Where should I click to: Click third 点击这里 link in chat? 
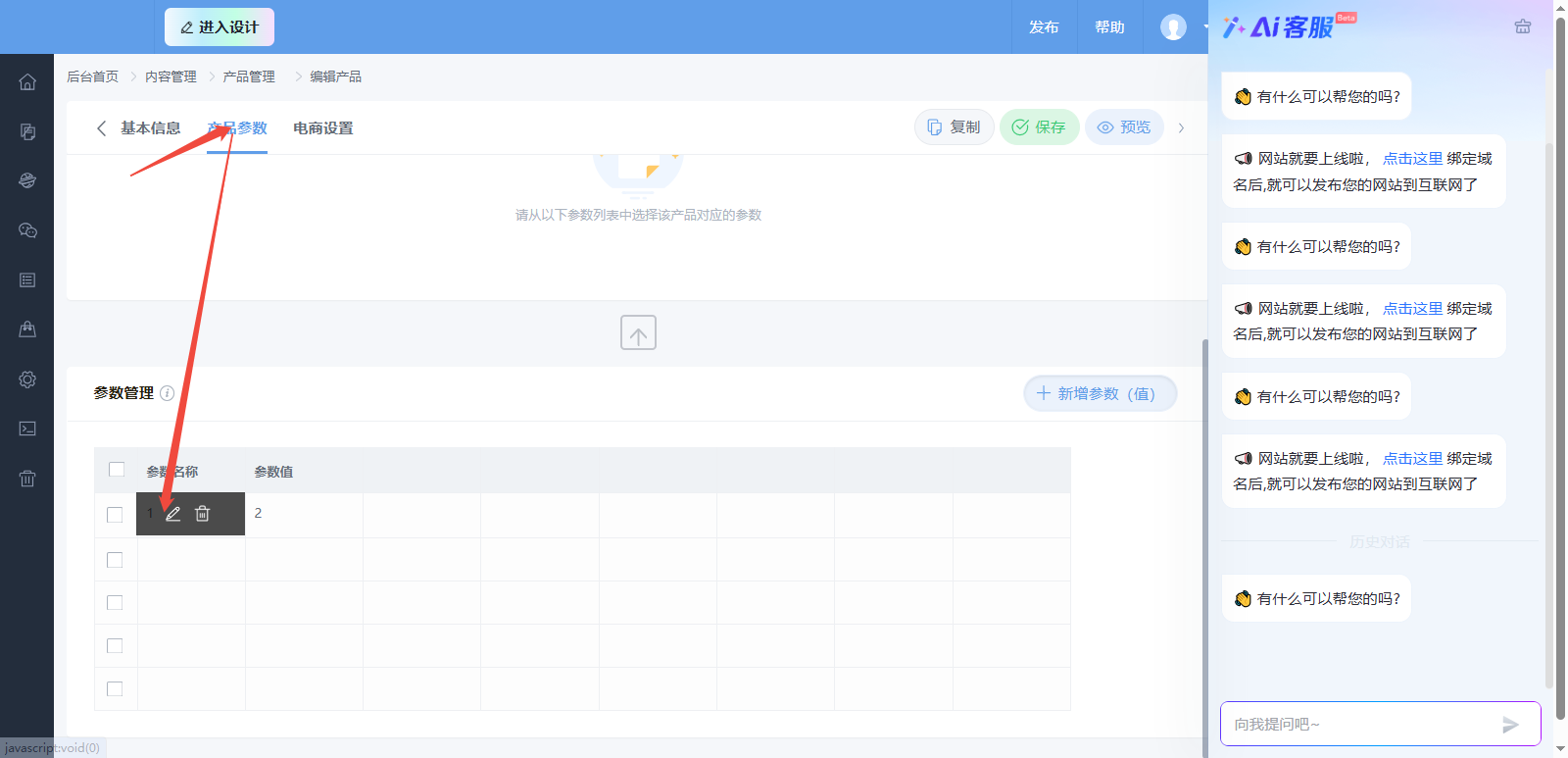pyautogui.click(x=1412, y=459)
